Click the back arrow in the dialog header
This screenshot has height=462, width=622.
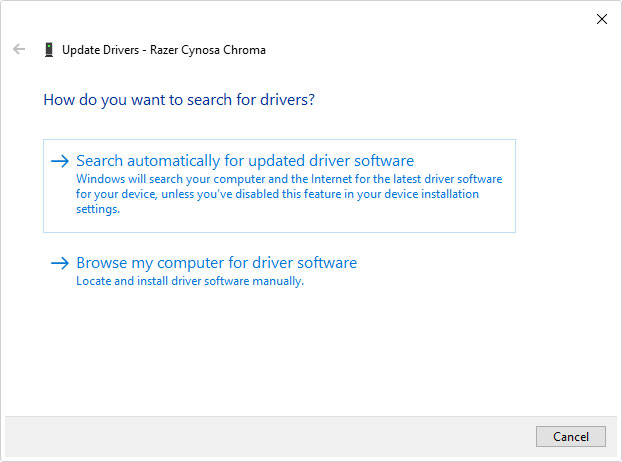pyautogui.click(x=19, y=49)
